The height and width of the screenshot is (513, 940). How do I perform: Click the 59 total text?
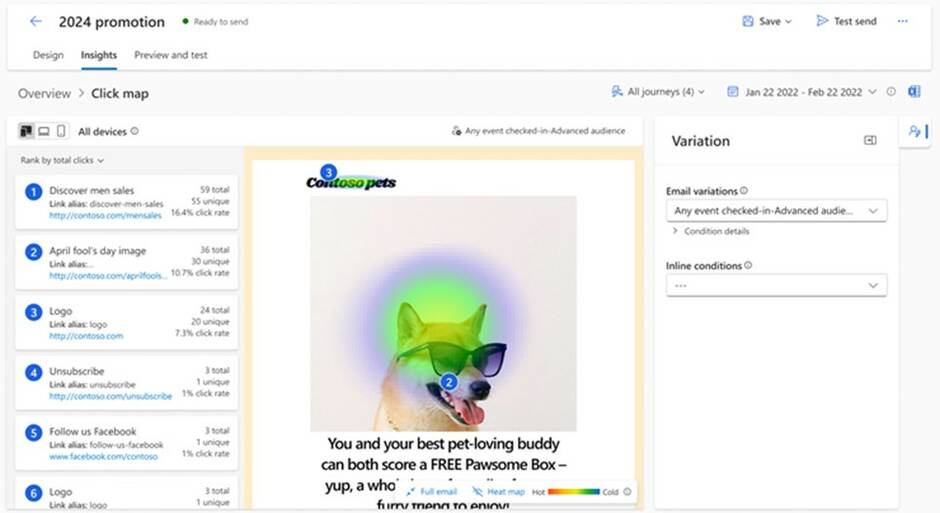214,189
